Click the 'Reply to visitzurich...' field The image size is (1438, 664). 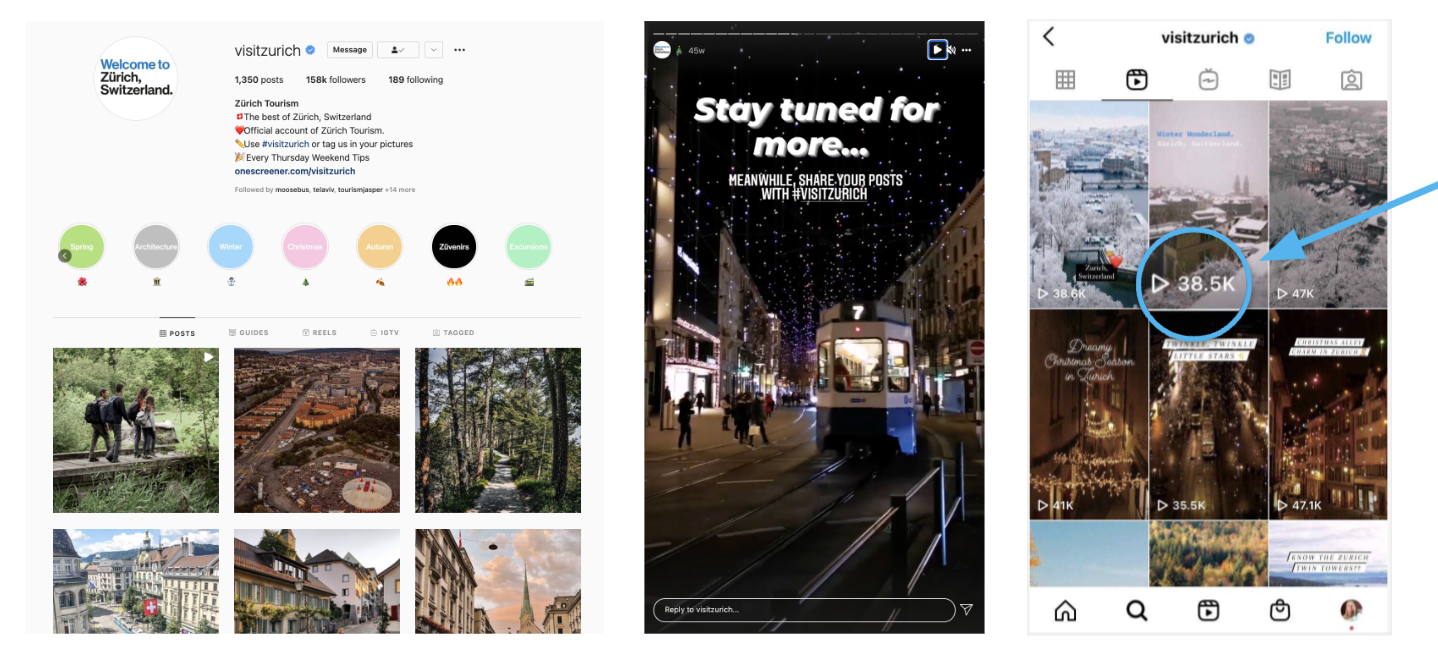coord(804,609)
